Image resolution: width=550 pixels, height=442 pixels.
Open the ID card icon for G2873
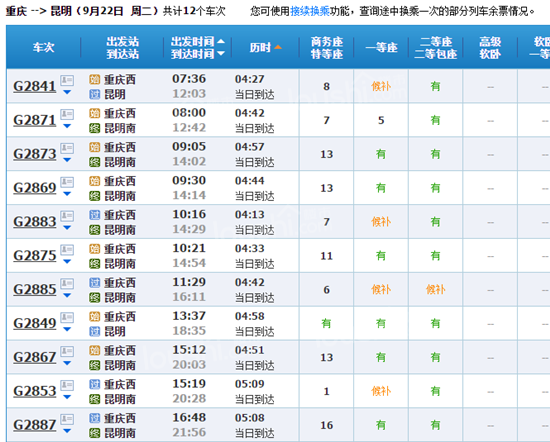pos(67,148)
